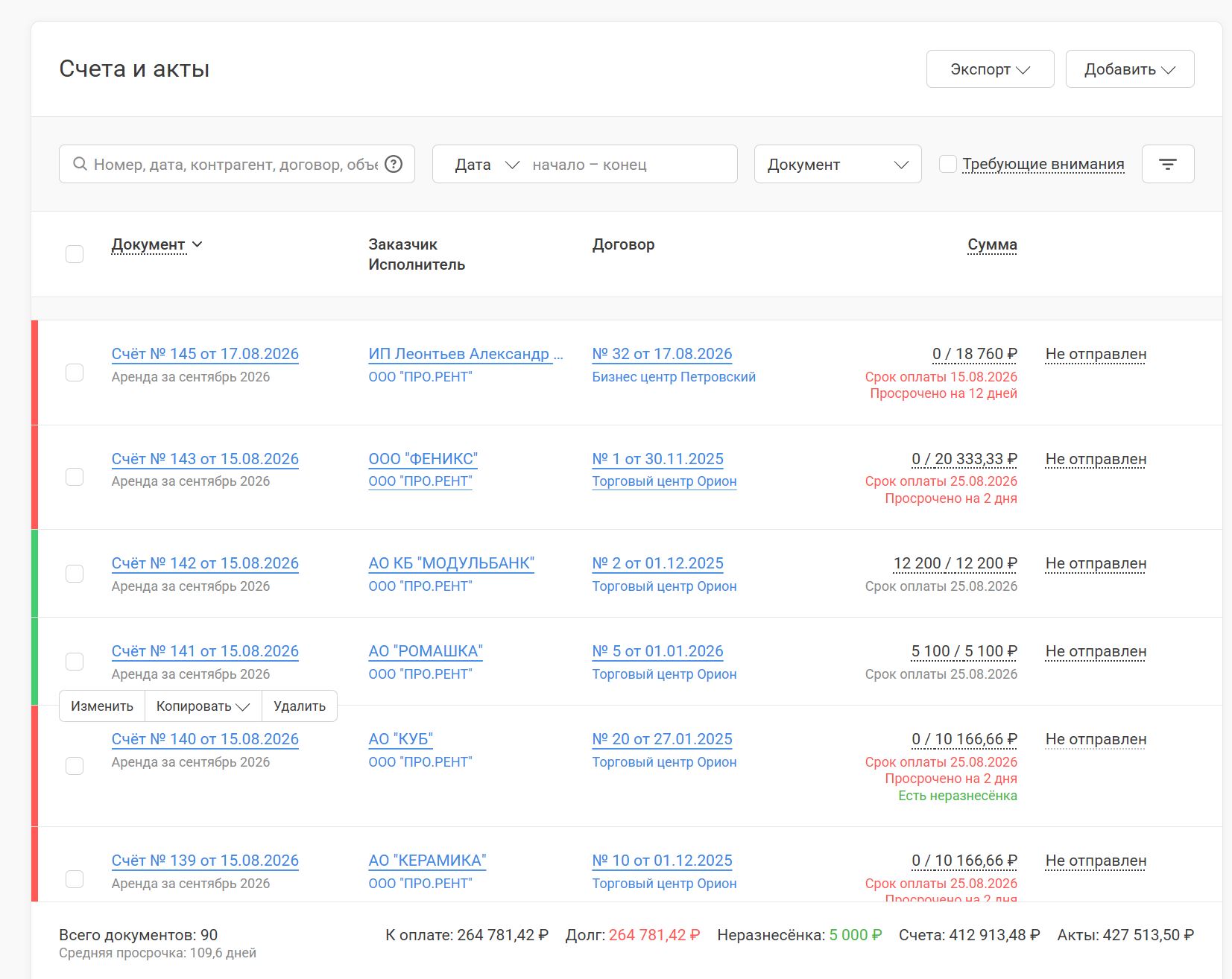Image resolution: width=1232 pixels, height=979 pixels.
Task: Open customer ИП Леонтьев Александр
Action: coord(465,354)
